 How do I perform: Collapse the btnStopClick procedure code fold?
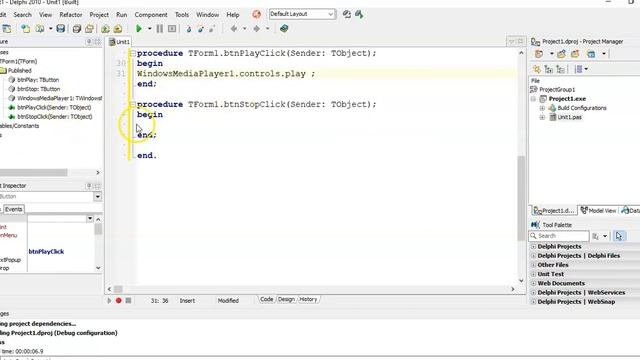133,104
